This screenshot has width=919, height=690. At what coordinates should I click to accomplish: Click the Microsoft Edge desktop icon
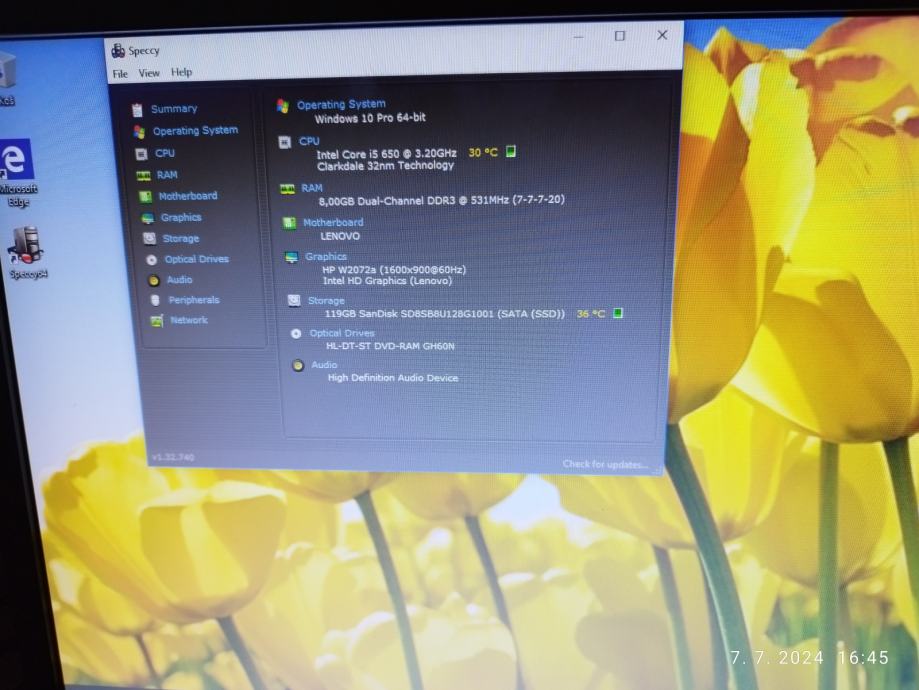[x=17, y=160]
